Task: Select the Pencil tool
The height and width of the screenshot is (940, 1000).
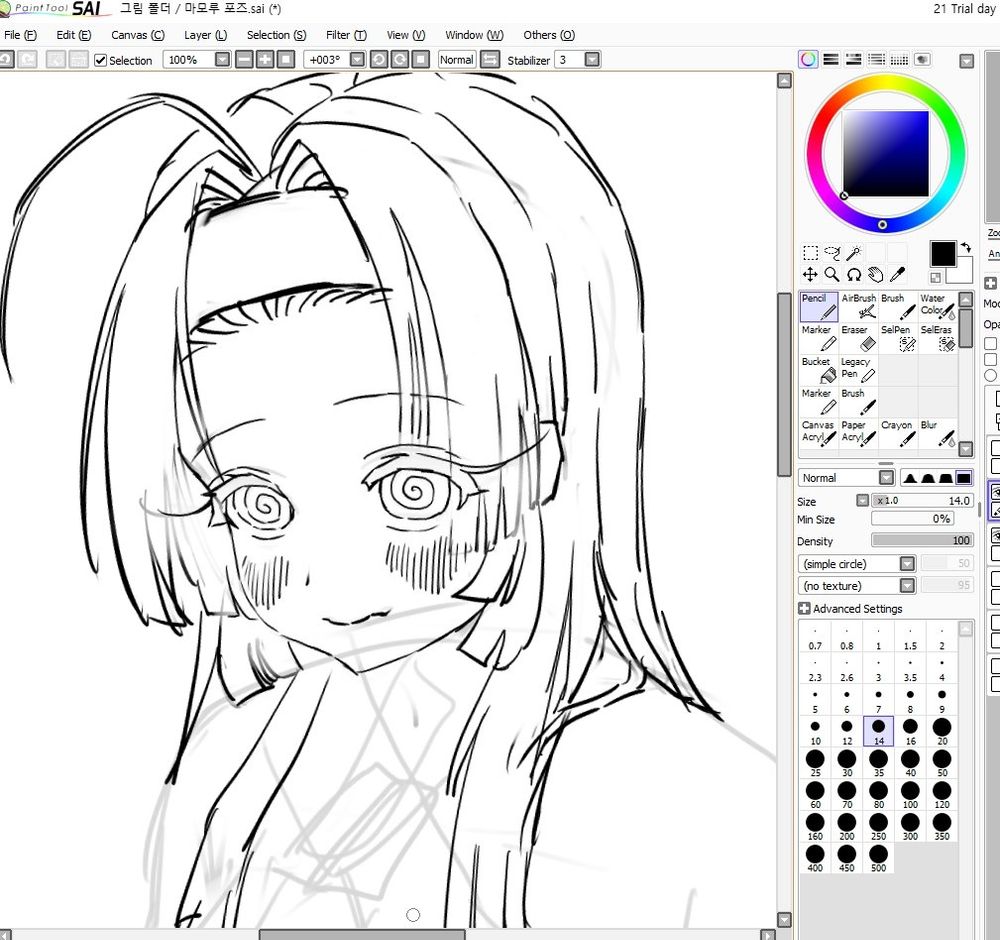Action: pos(819,307)
